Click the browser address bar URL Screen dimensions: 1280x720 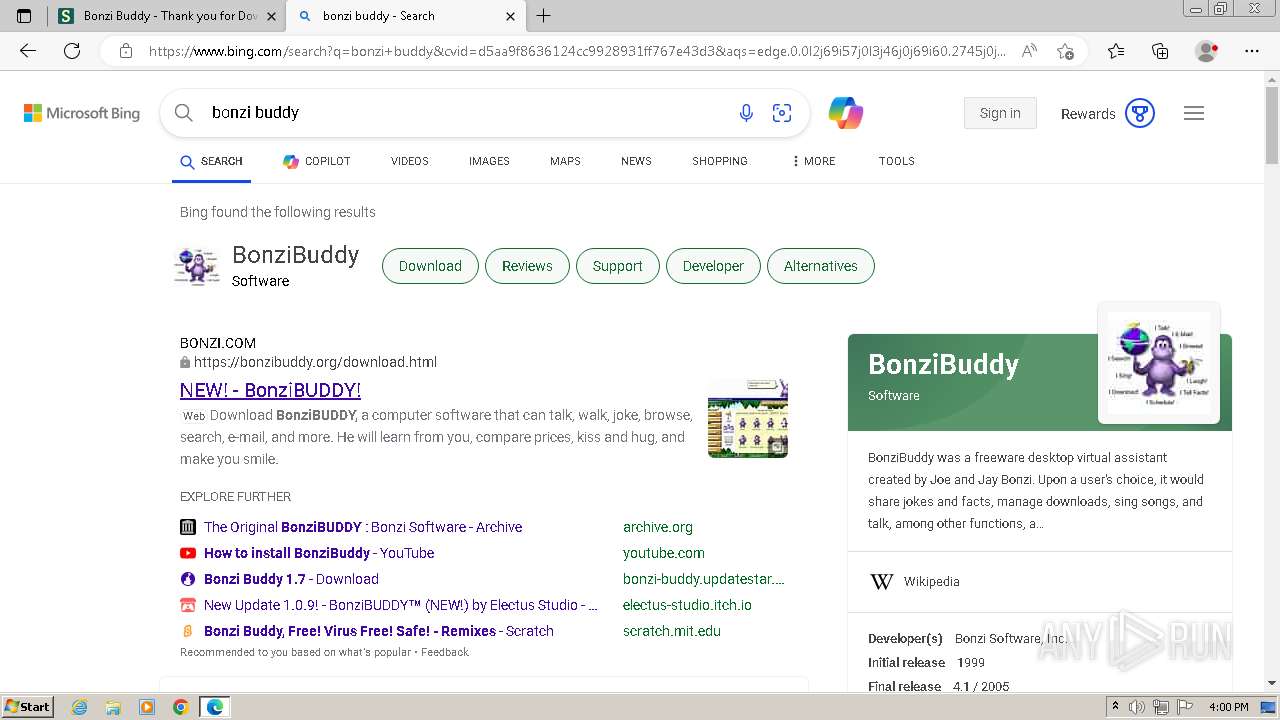pos(577,51)
